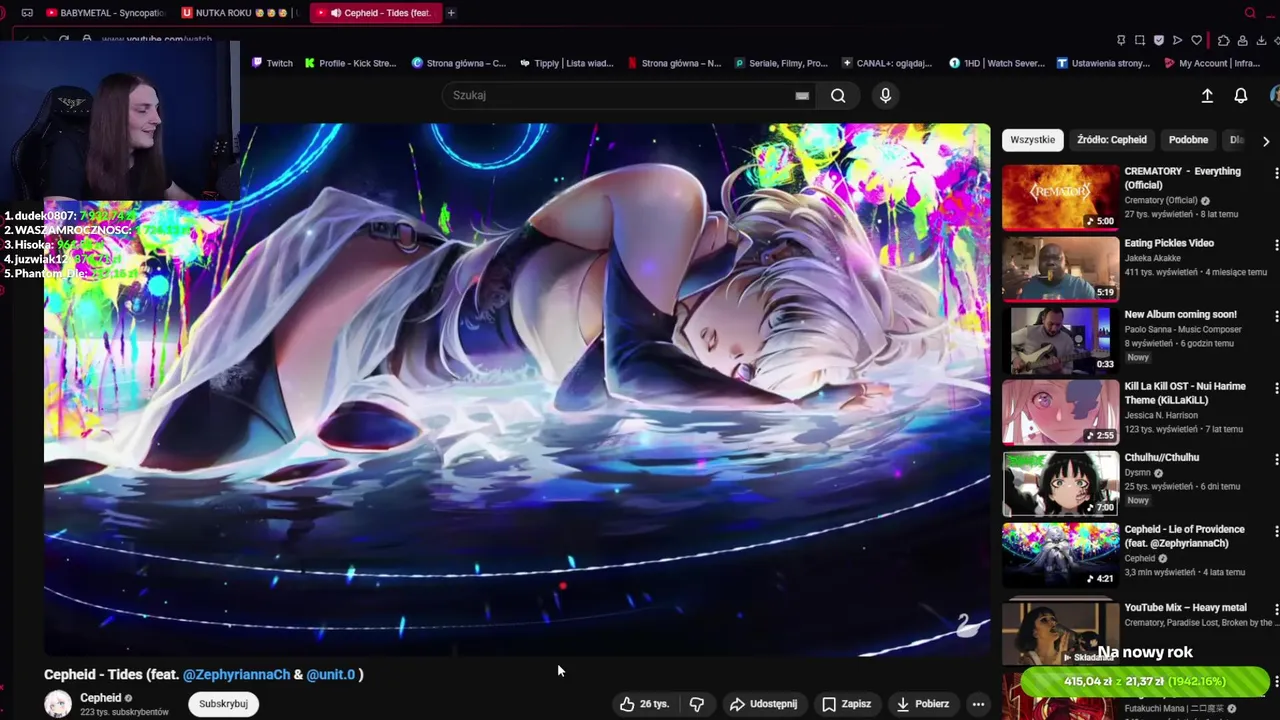Click the Jakeka Akakke channel name
The width and height of the screenshot is (1280, 720).
1153,258
